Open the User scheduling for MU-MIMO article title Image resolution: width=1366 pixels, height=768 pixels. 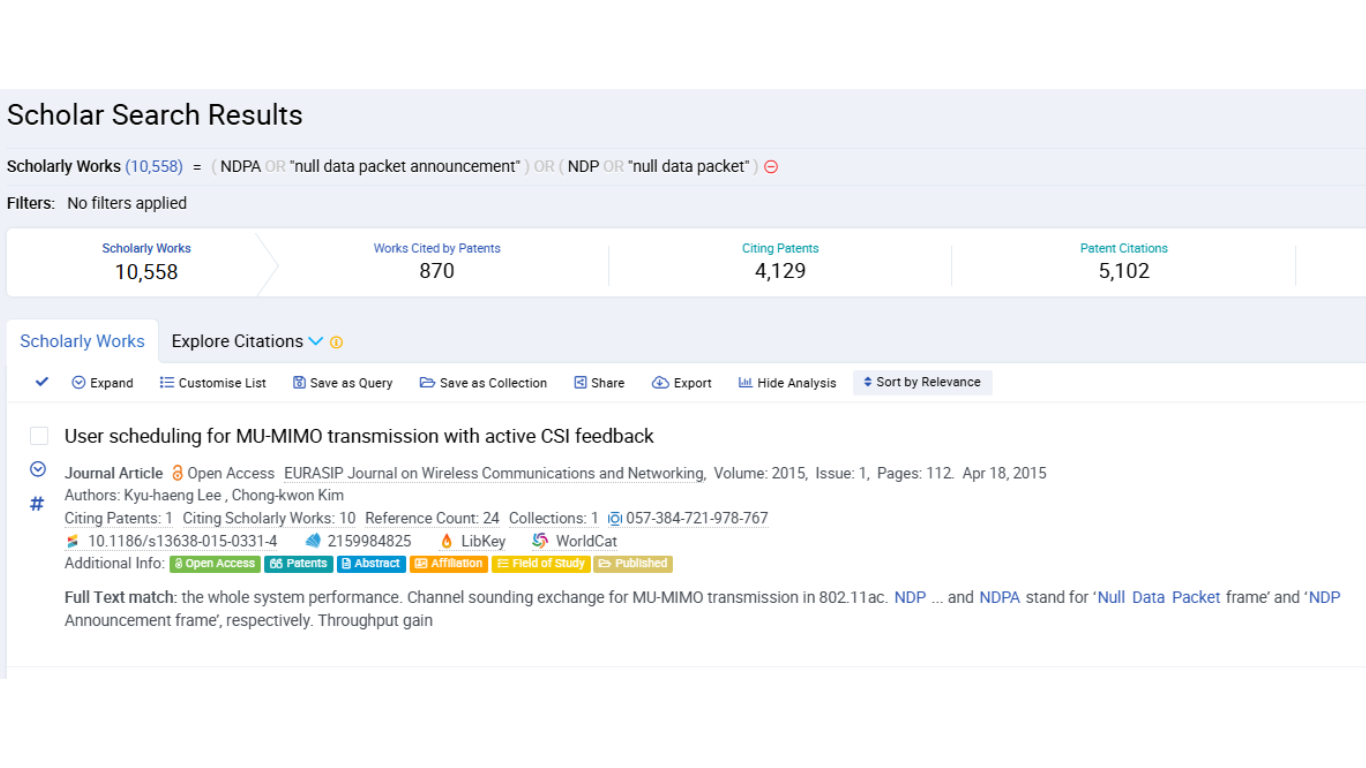pyautogui.click(x=359, y=436)
